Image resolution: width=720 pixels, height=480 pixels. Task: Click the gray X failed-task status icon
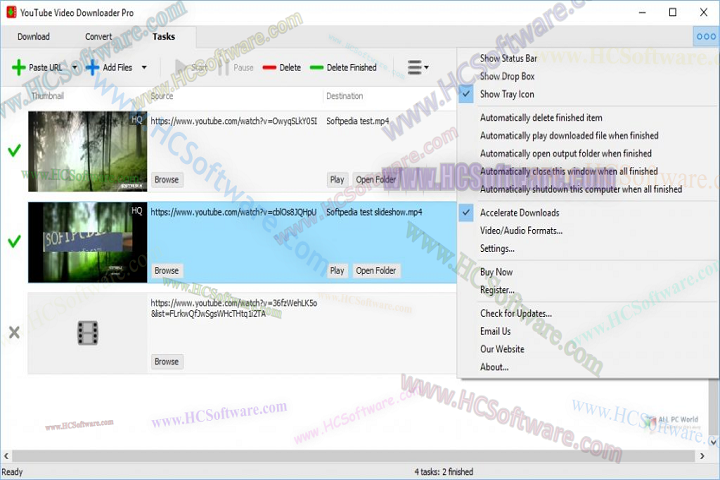(14, 332)
